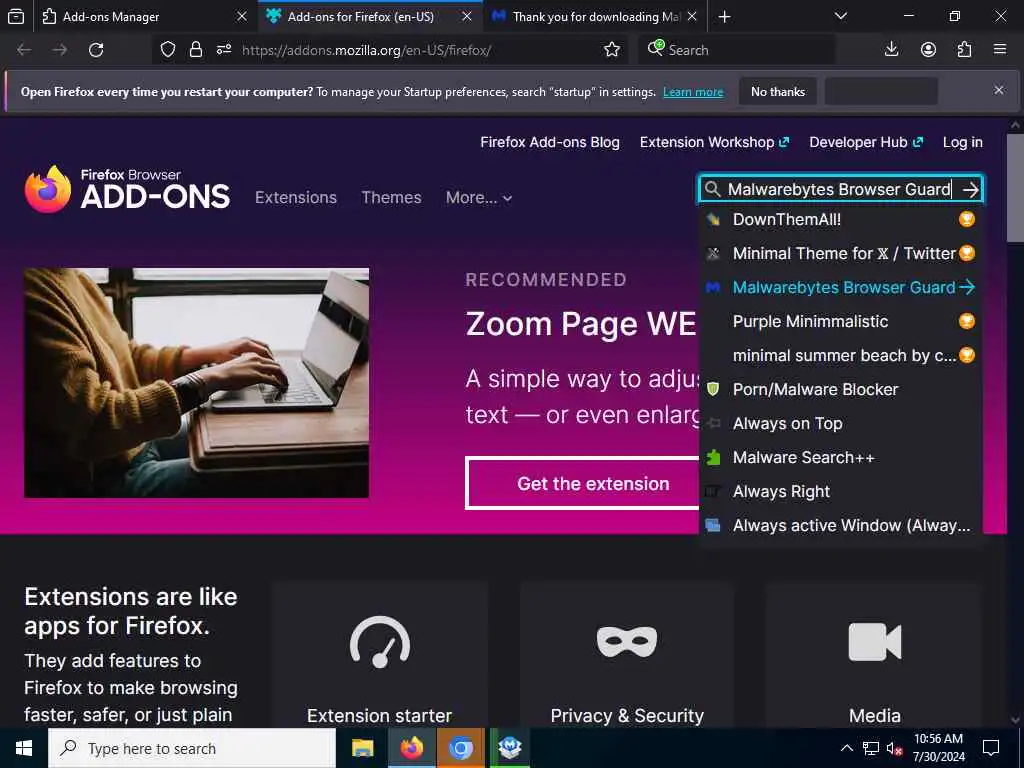Open the Windows notification center
This screenshot has width=1024, height=768.
991,748
